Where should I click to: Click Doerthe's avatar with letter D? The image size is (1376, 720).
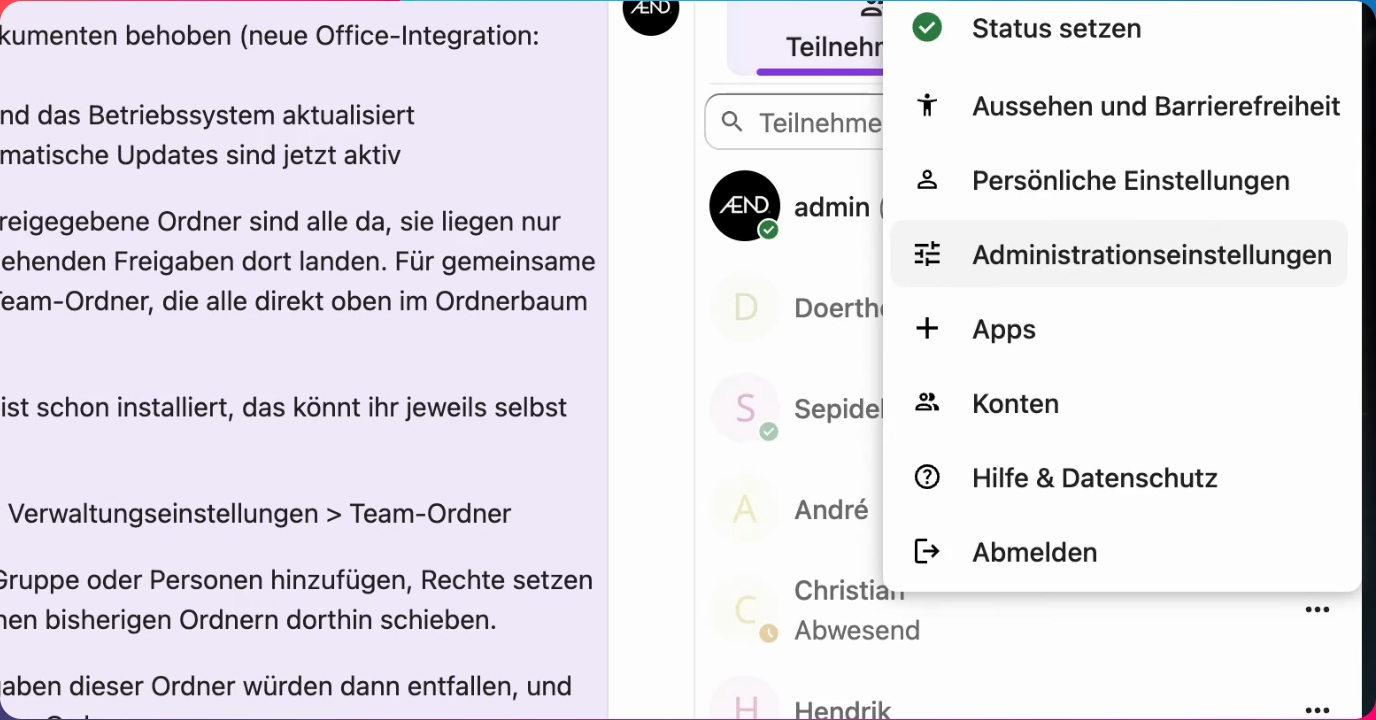click(x=745, y=307)
